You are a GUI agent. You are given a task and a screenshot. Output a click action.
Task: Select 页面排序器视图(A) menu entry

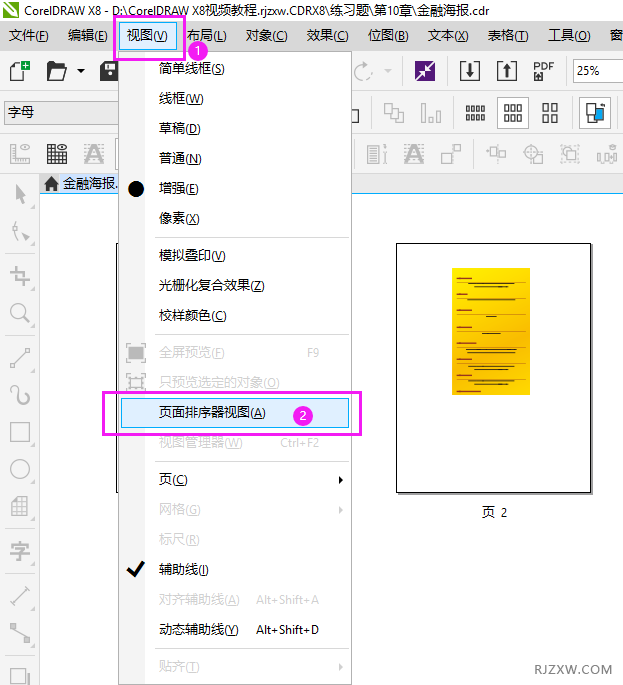click(x=235, y=412)
